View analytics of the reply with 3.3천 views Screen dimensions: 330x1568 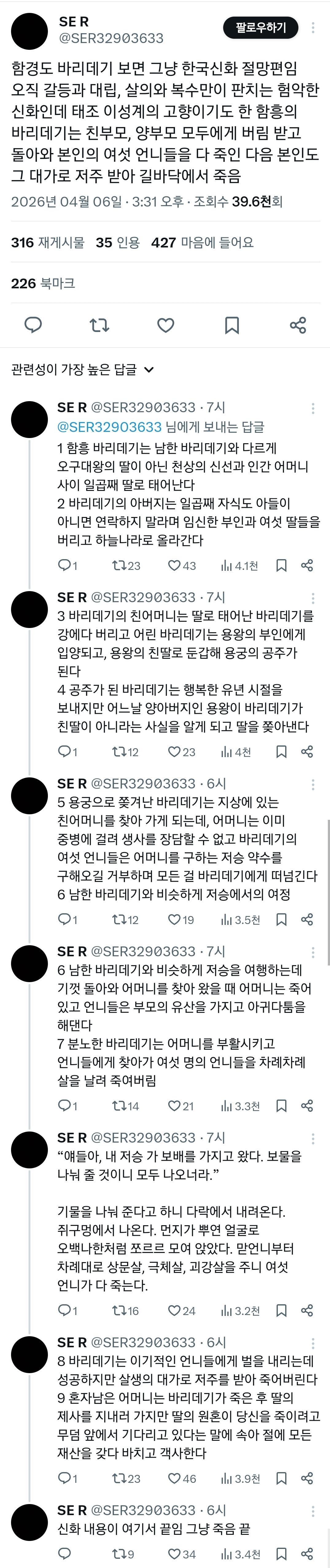tap(240, 1105)
